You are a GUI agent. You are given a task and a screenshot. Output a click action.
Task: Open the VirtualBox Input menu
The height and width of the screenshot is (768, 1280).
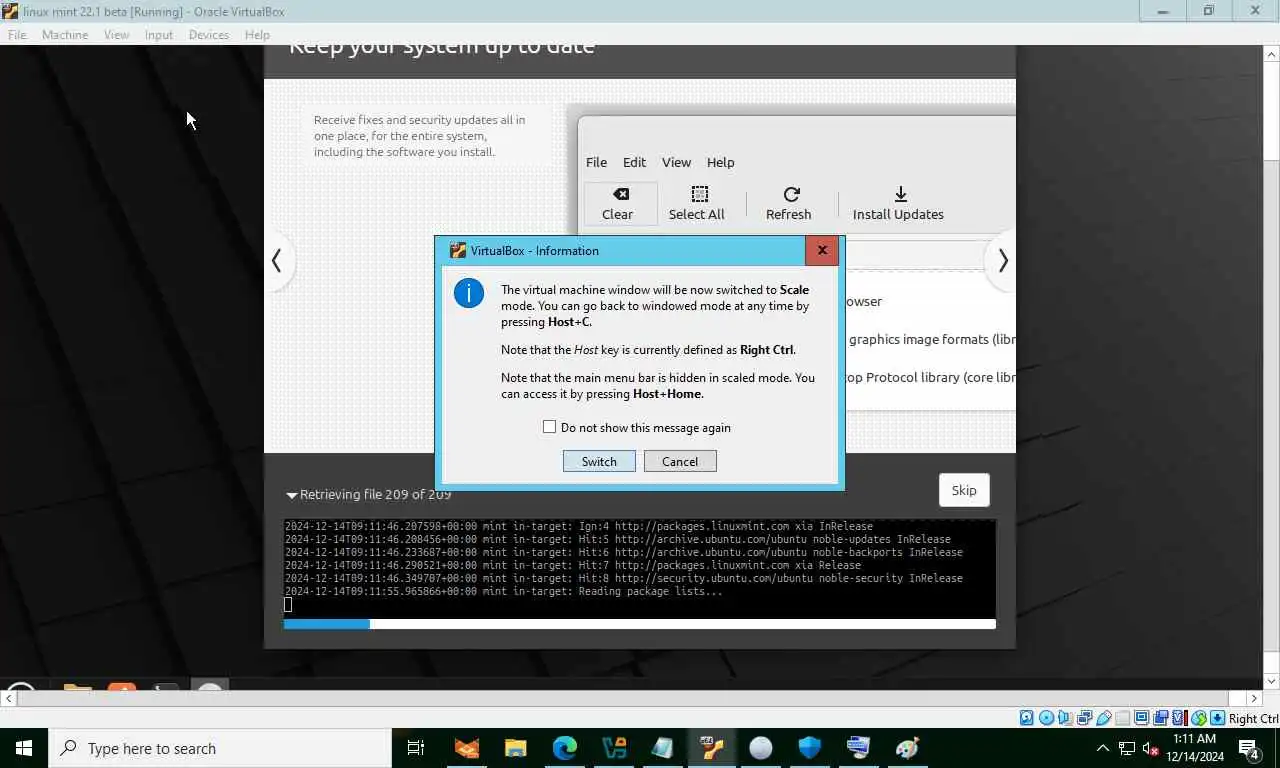click(x=159, y=34)
